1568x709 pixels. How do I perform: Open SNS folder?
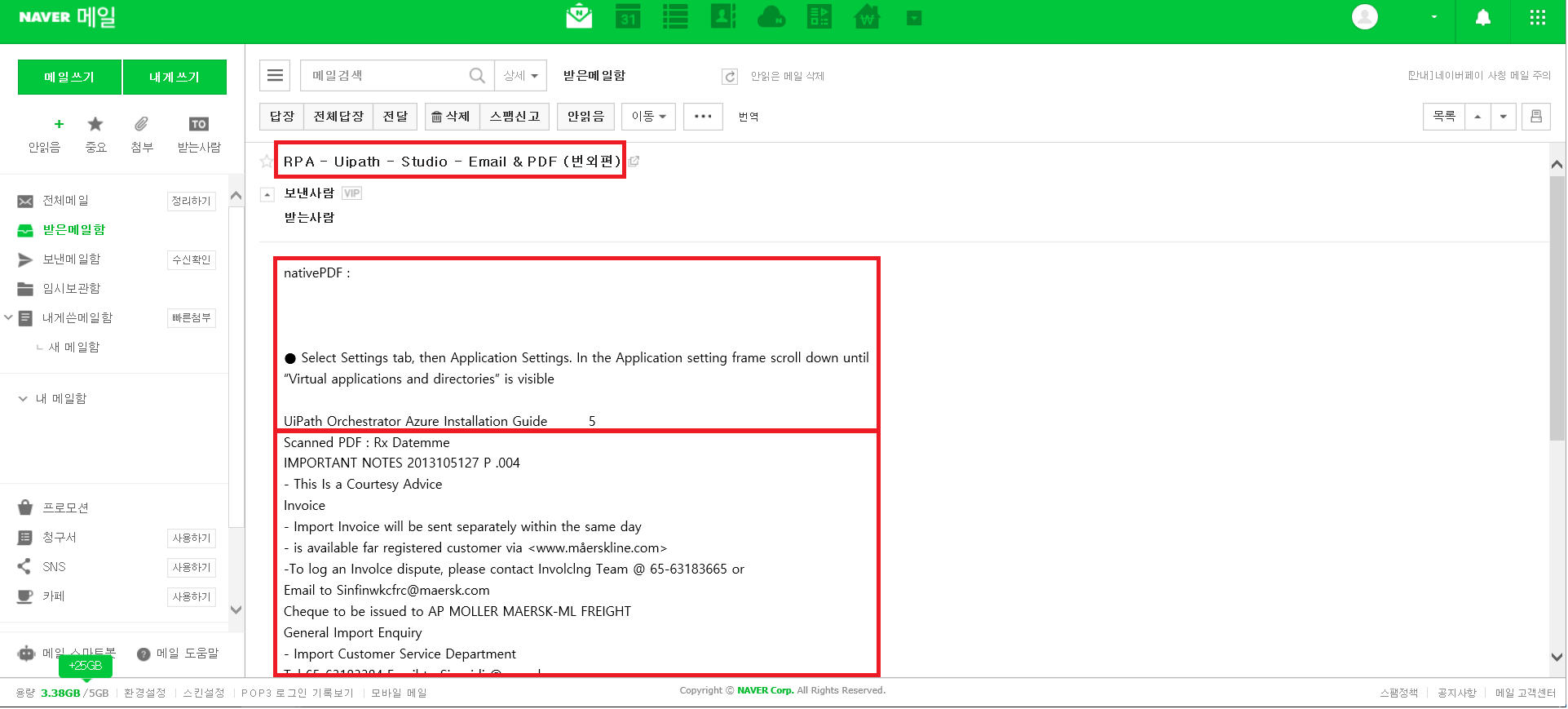tap(54, 567)
